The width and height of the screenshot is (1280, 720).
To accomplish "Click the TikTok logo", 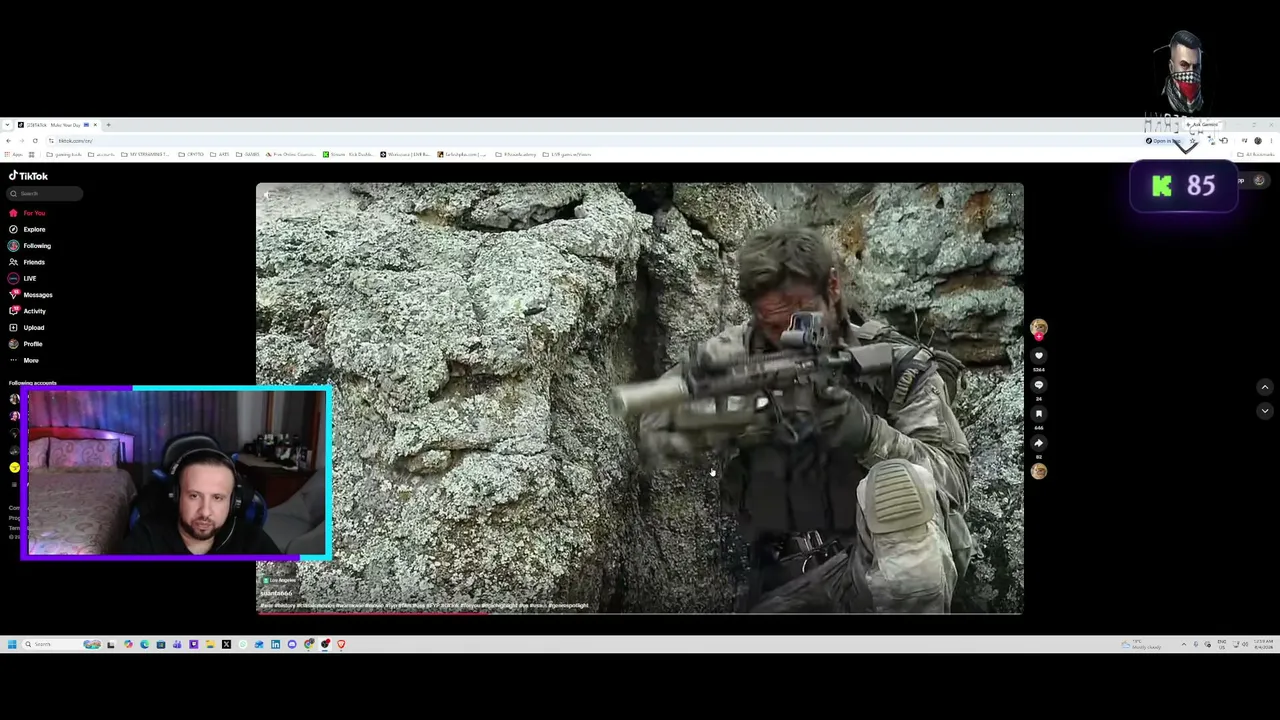I will click(28, 176).
